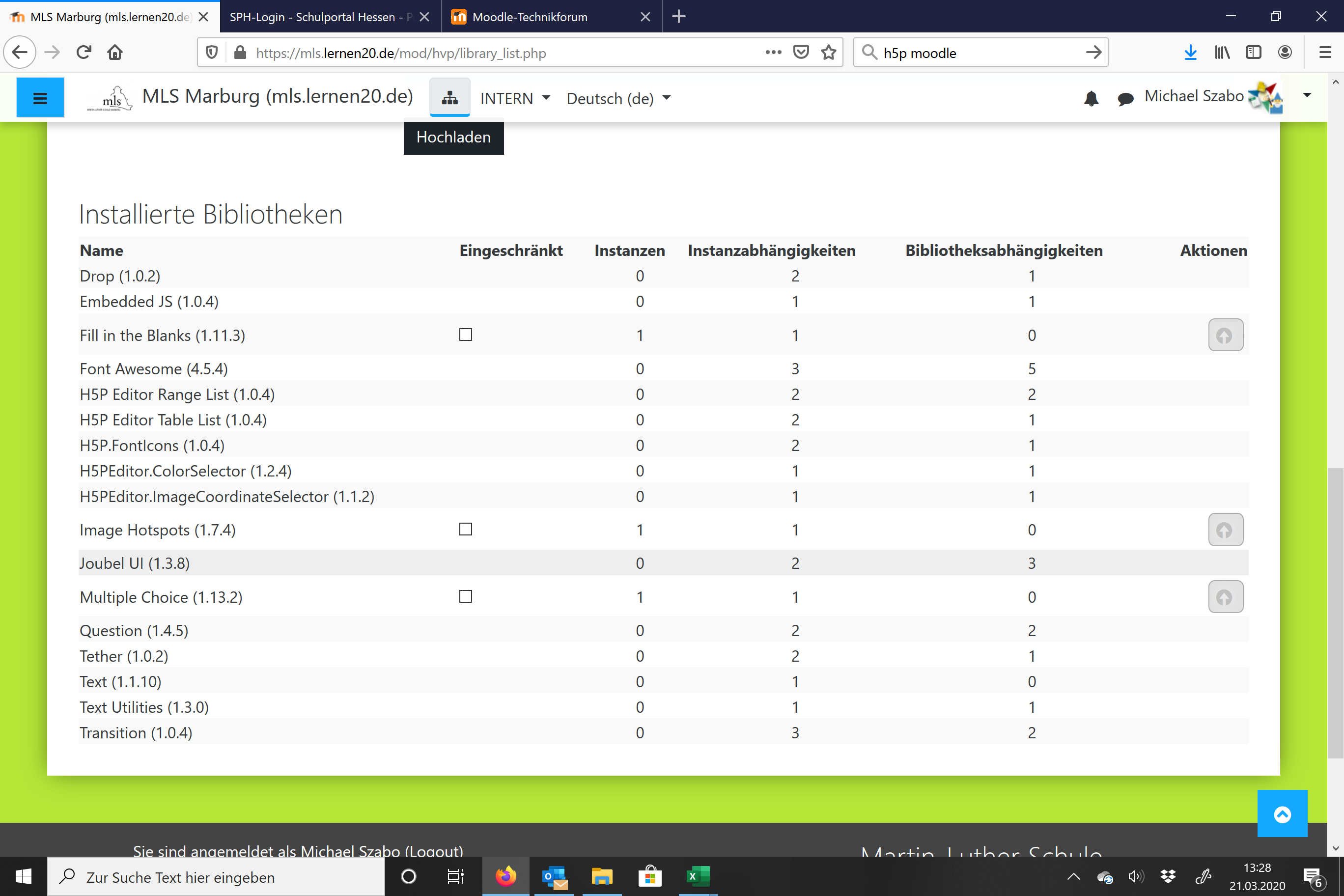Open Excel from the taskbar
Viewport: 1344px width, 896px height.
coord(698,876)
